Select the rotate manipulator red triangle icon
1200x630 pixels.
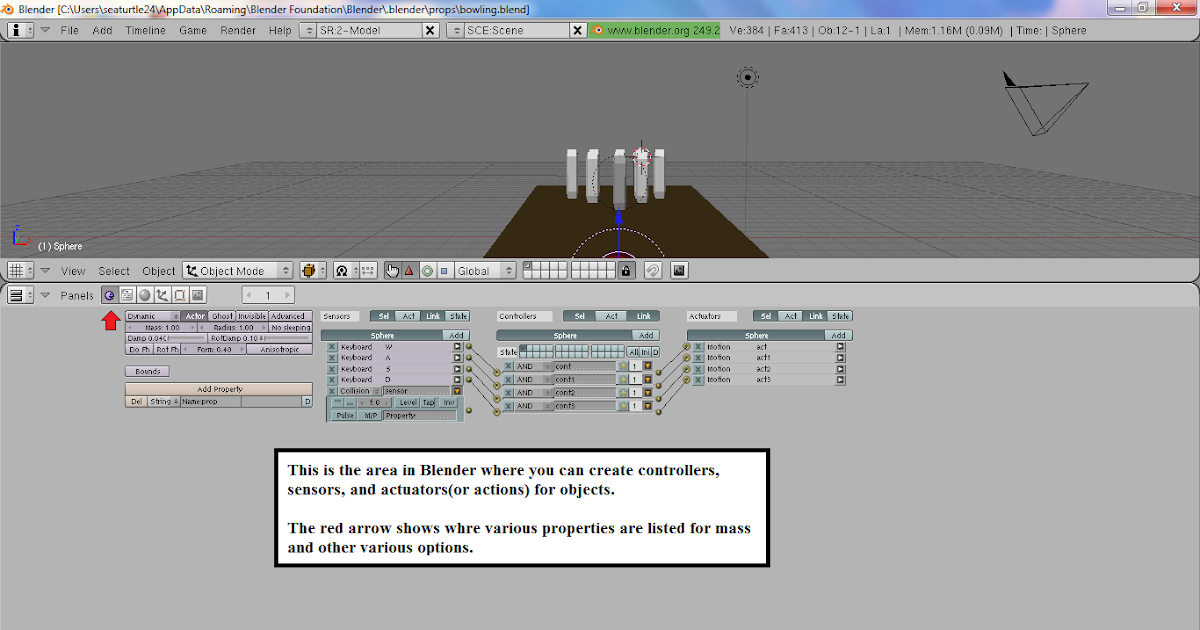pos(409,270)
